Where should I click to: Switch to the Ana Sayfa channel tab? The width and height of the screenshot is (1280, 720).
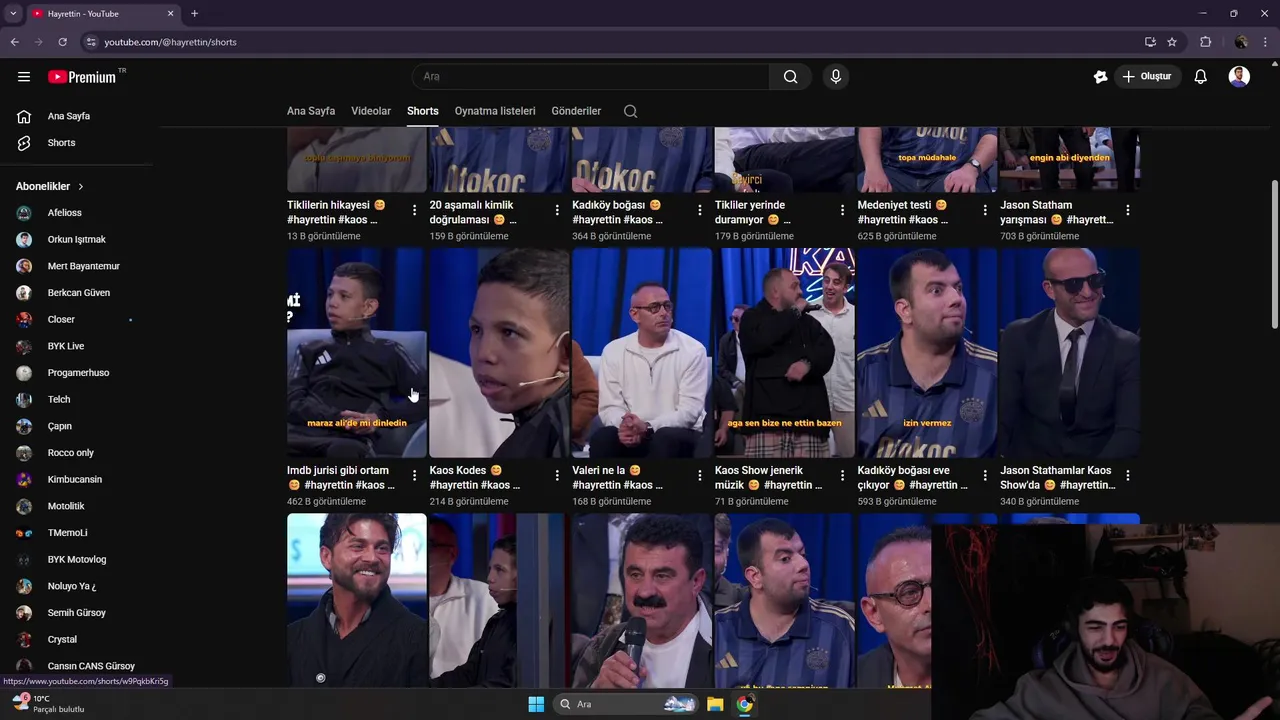pos(311,111)
